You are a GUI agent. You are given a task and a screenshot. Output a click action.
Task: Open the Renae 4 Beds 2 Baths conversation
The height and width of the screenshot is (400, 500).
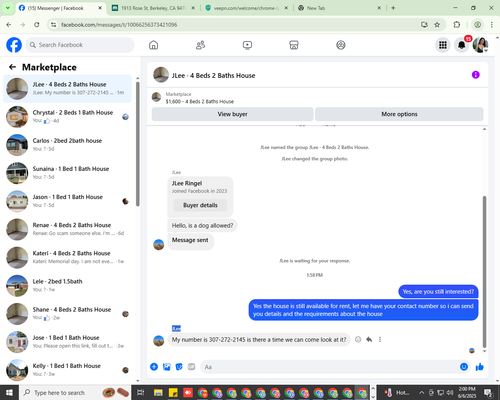pos(67,229)
